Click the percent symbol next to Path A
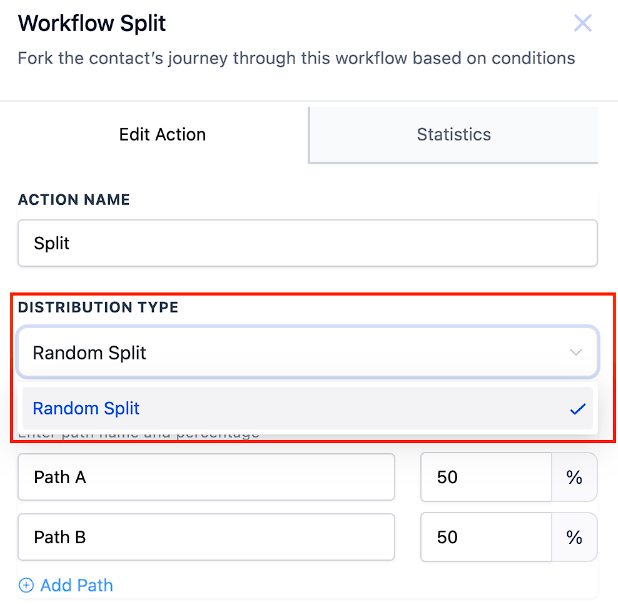This screenshot has width=618, height=604. point(574,477)
